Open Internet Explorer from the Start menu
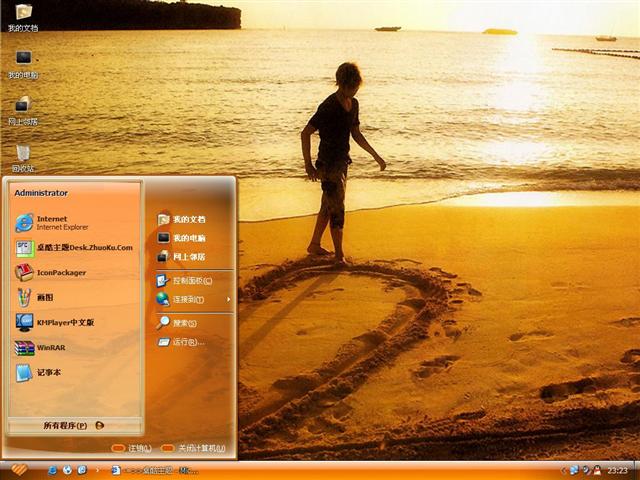The width and height of the screenshot is (640, 480). click(x=60, y=222)
